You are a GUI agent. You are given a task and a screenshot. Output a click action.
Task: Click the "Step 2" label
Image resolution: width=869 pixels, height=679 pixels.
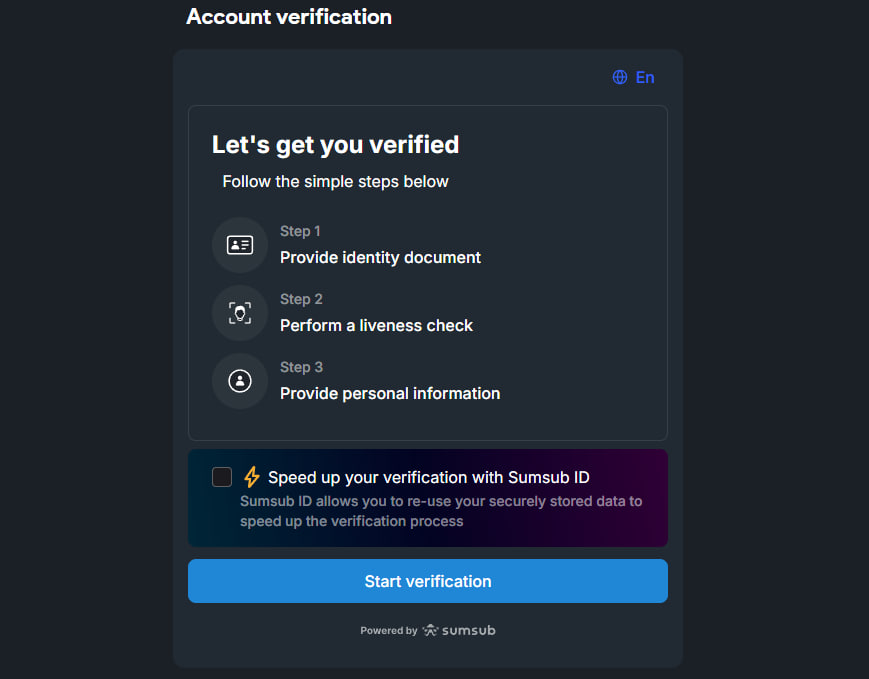coord(301,299)
